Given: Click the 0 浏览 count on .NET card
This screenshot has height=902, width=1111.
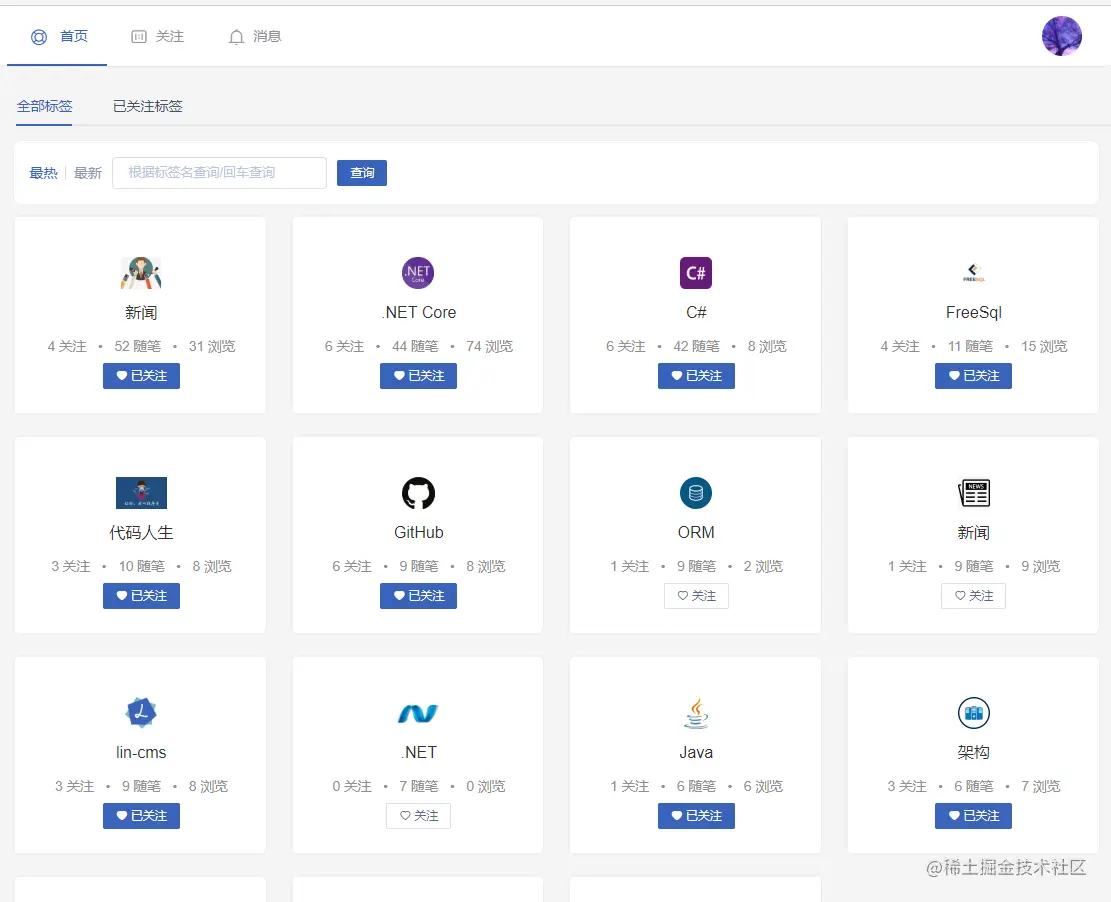Looking at the screenshot, I should coord(485,787).
